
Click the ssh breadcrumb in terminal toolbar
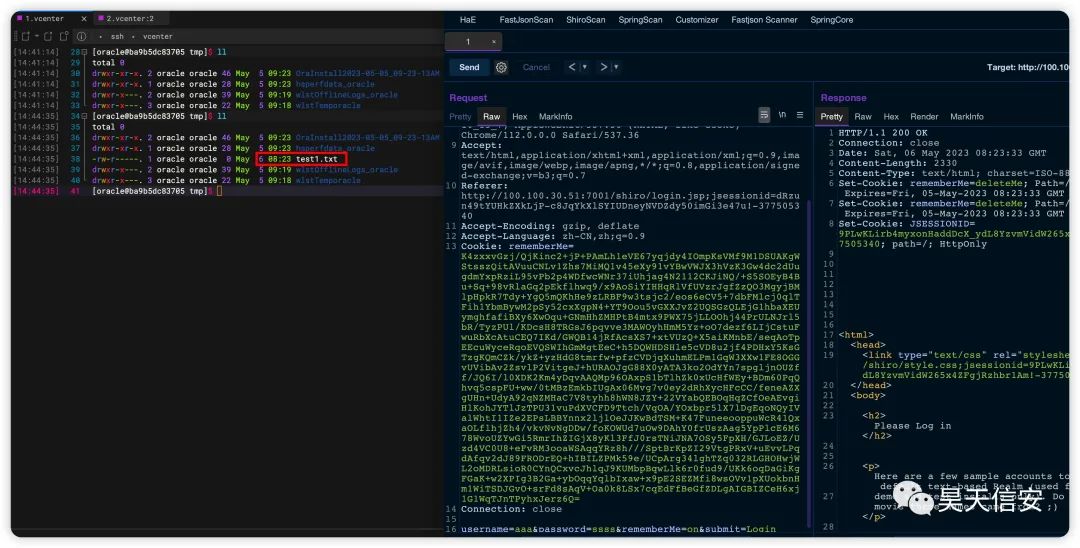(117, 36)
